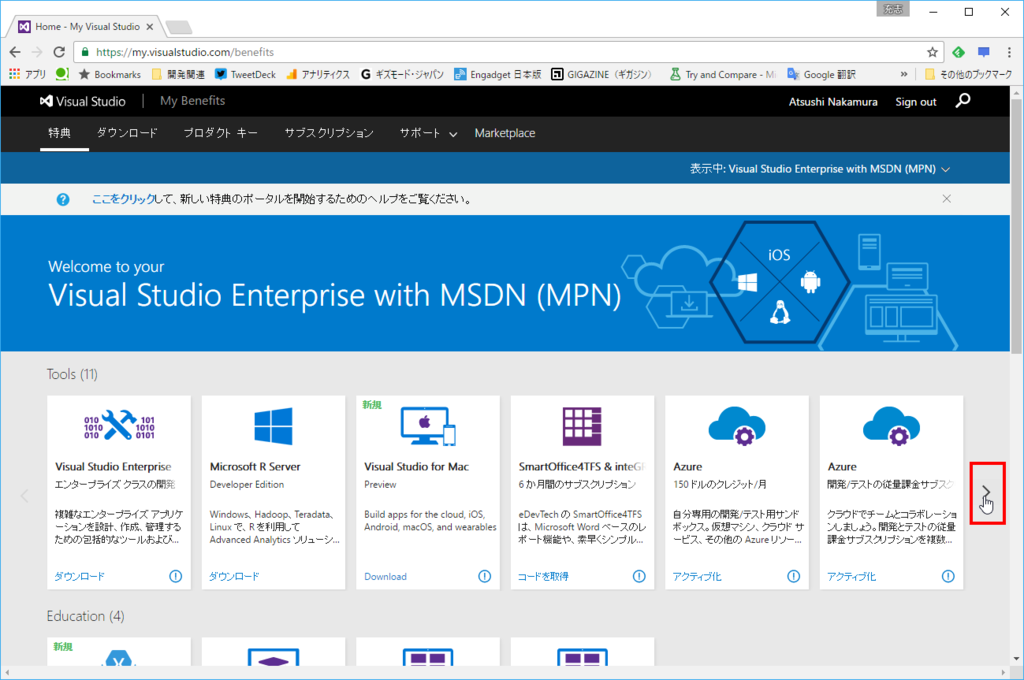Open その他のブックマーク folder
This screenshot has width=1024, height=680.
coord(968,74)
